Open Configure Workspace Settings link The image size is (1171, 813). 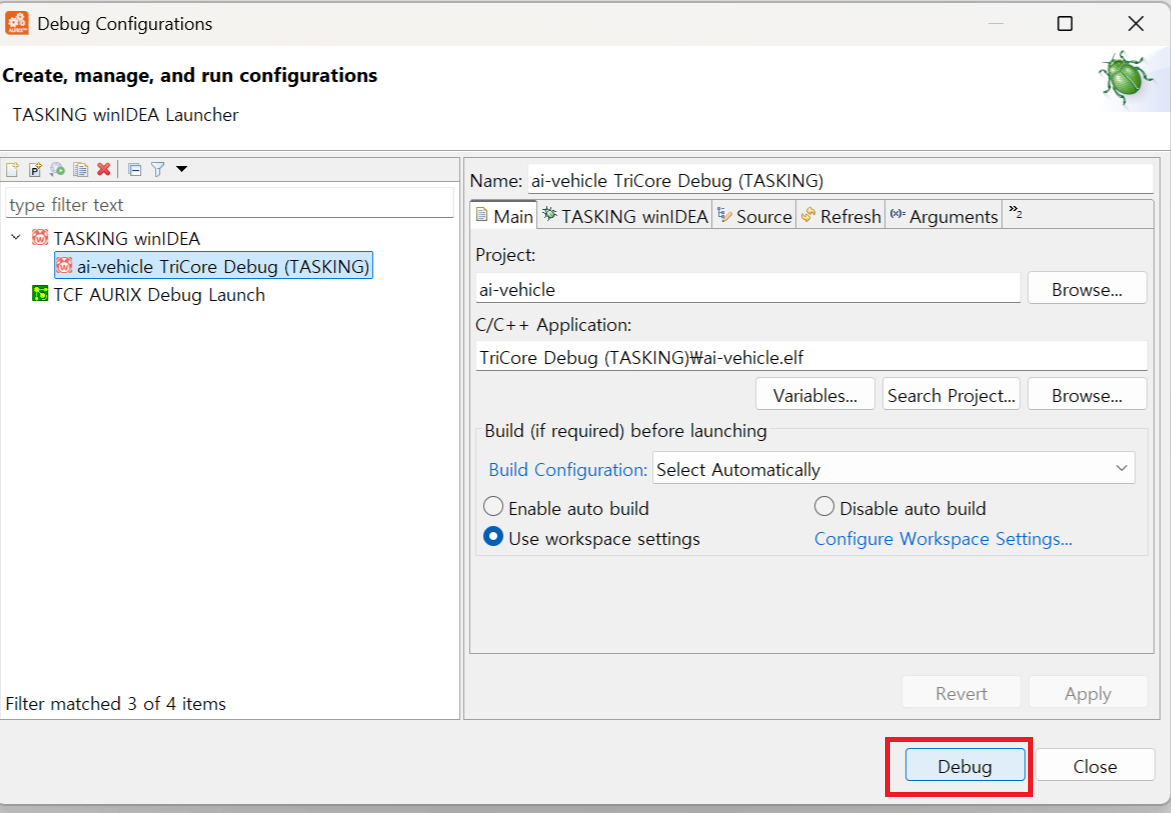pyautogui.click(x=942, y=538)
